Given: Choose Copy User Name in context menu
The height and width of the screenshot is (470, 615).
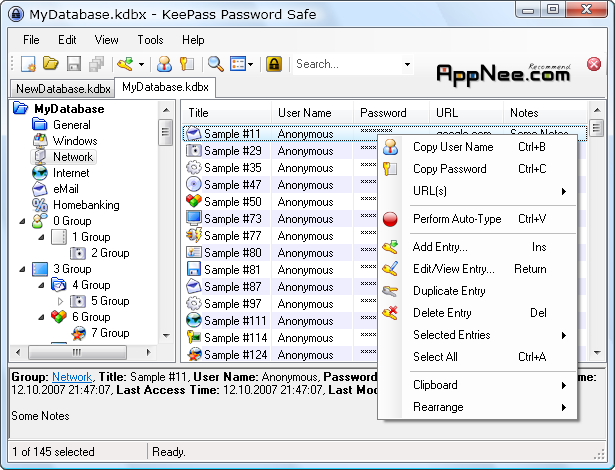Looking at the screenshot, I should click(x=479, y=147).
